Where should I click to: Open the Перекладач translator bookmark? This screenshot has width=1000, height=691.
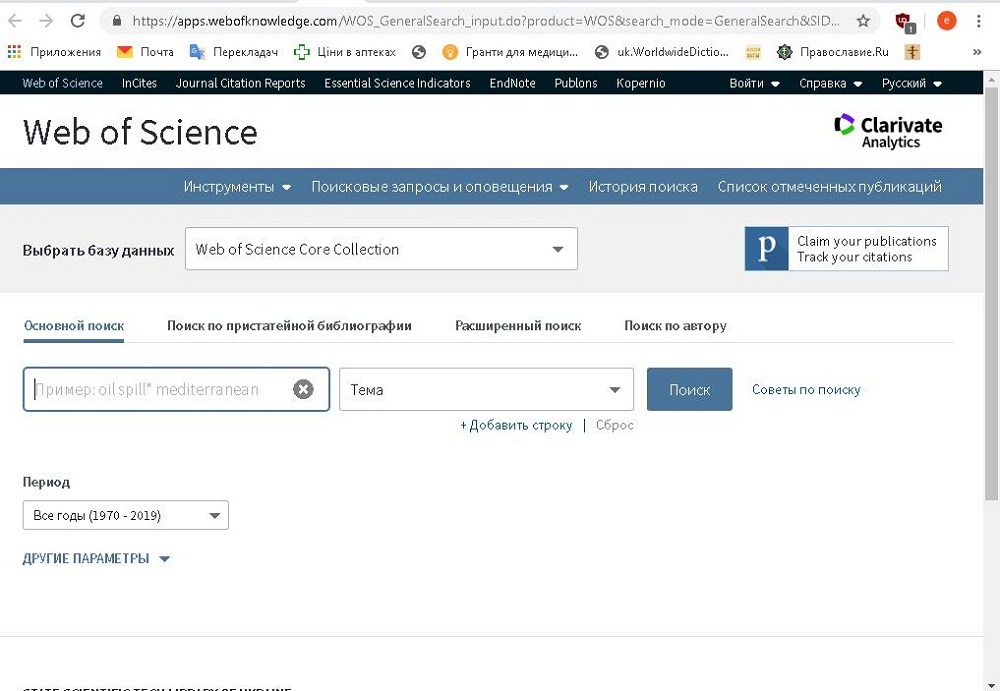click(234, 52)
